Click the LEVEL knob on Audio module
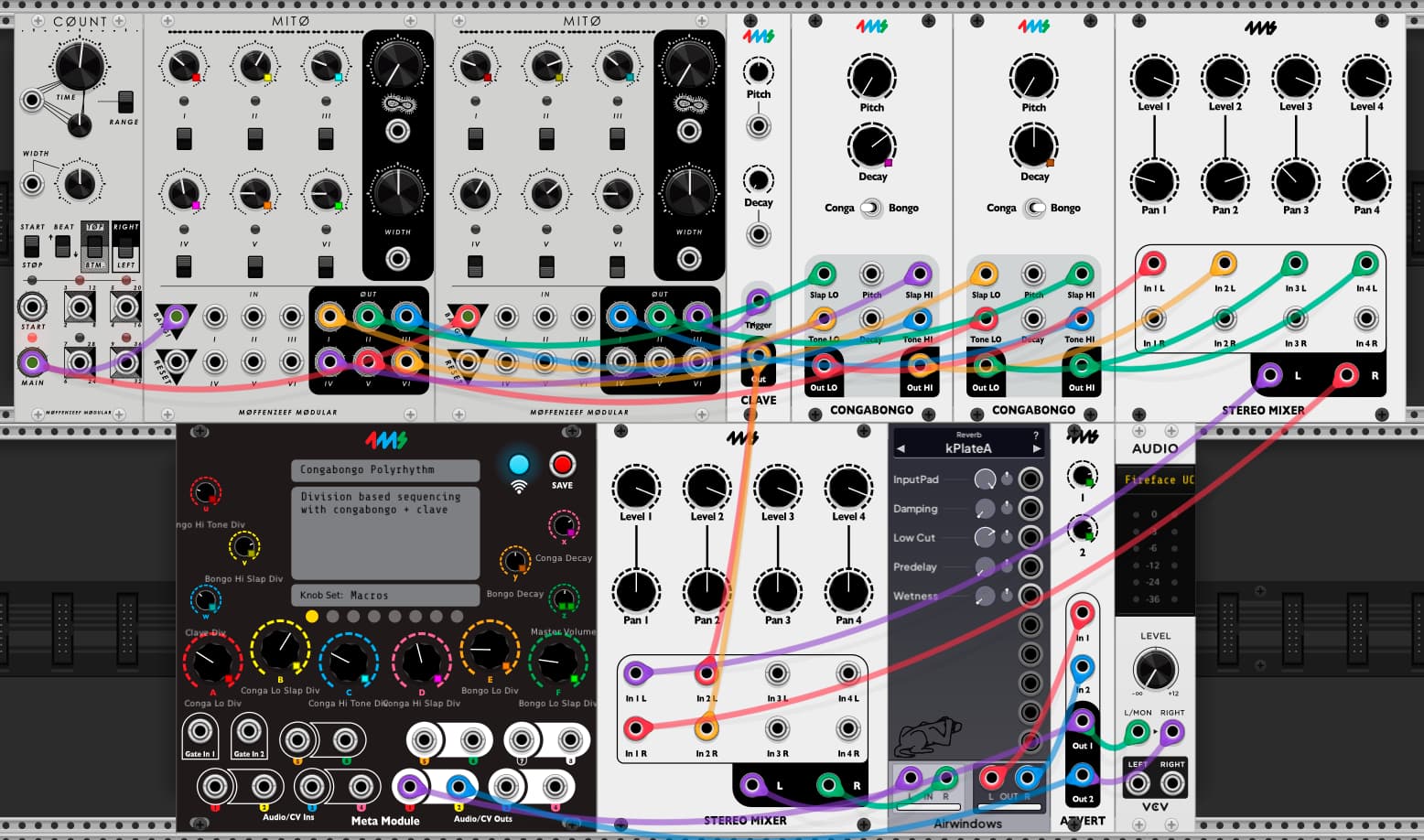 tap(1155, 670)
